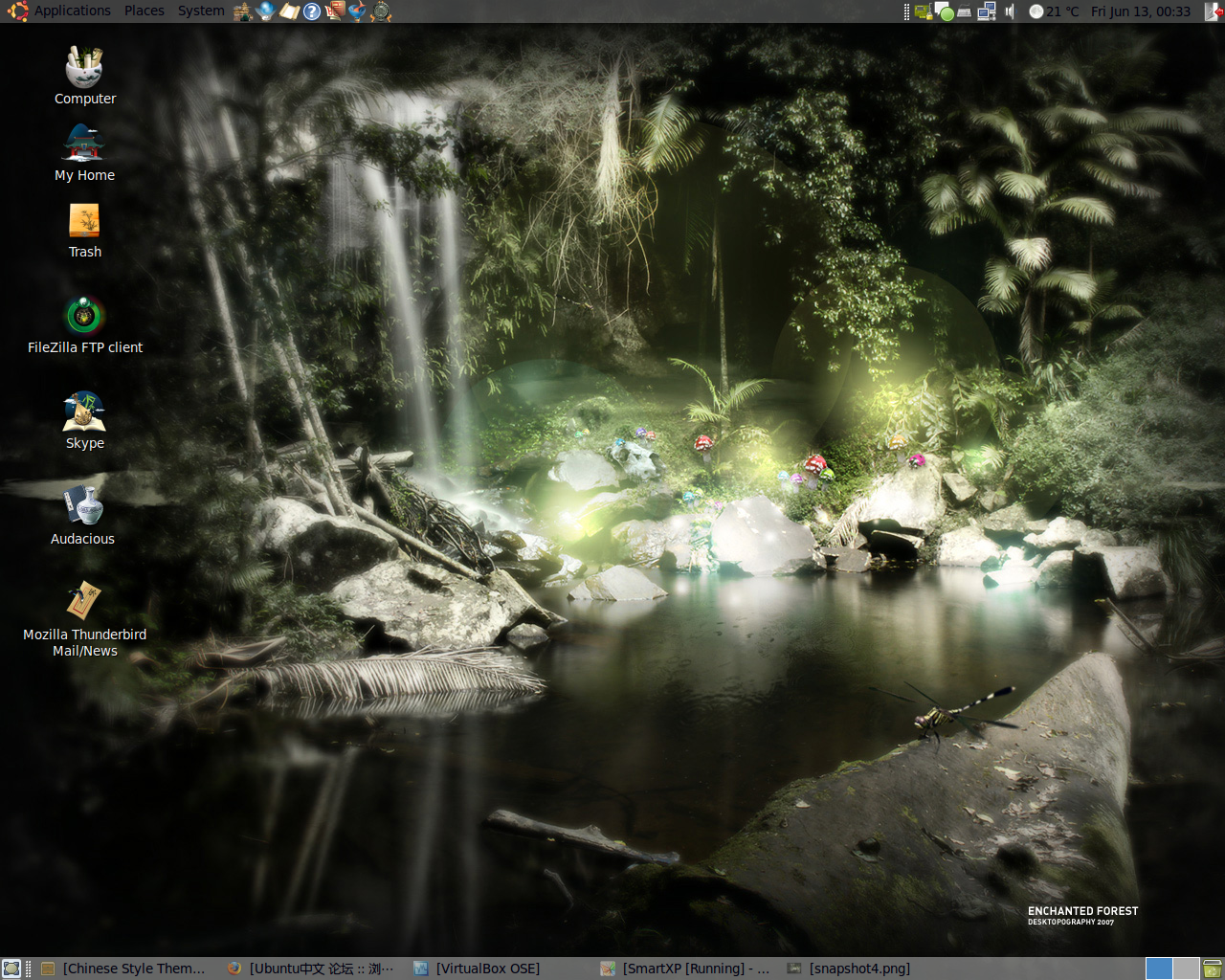1225x980 pixels.
Task: Switch to the snapshot4.png window
Action: [871, 969]
